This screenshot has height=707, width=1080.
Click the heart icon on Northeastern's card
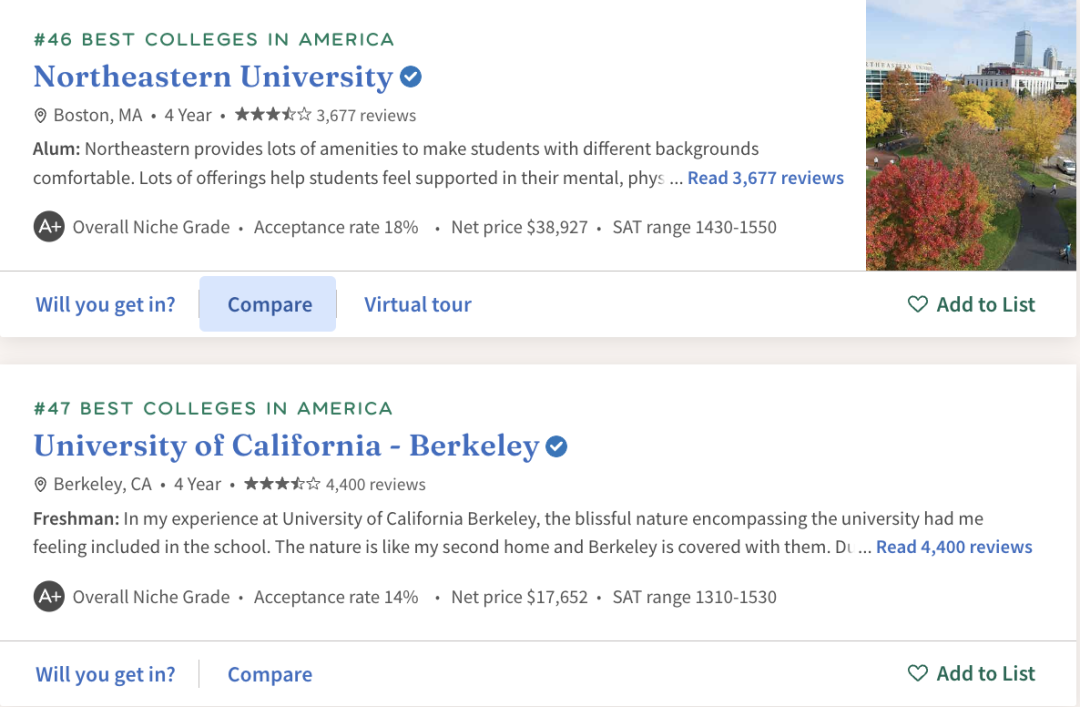(917, 304)
